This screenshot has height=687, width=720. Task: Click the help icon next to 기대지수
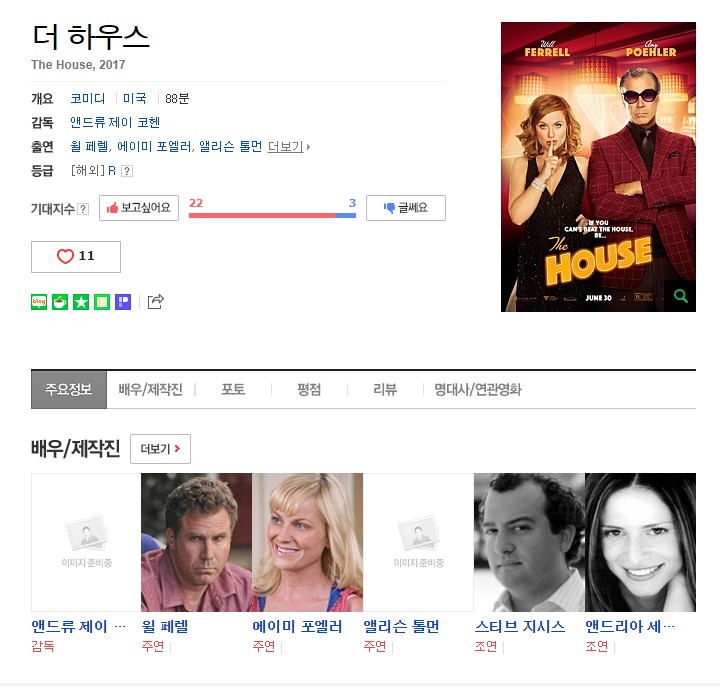click(83, 209)
